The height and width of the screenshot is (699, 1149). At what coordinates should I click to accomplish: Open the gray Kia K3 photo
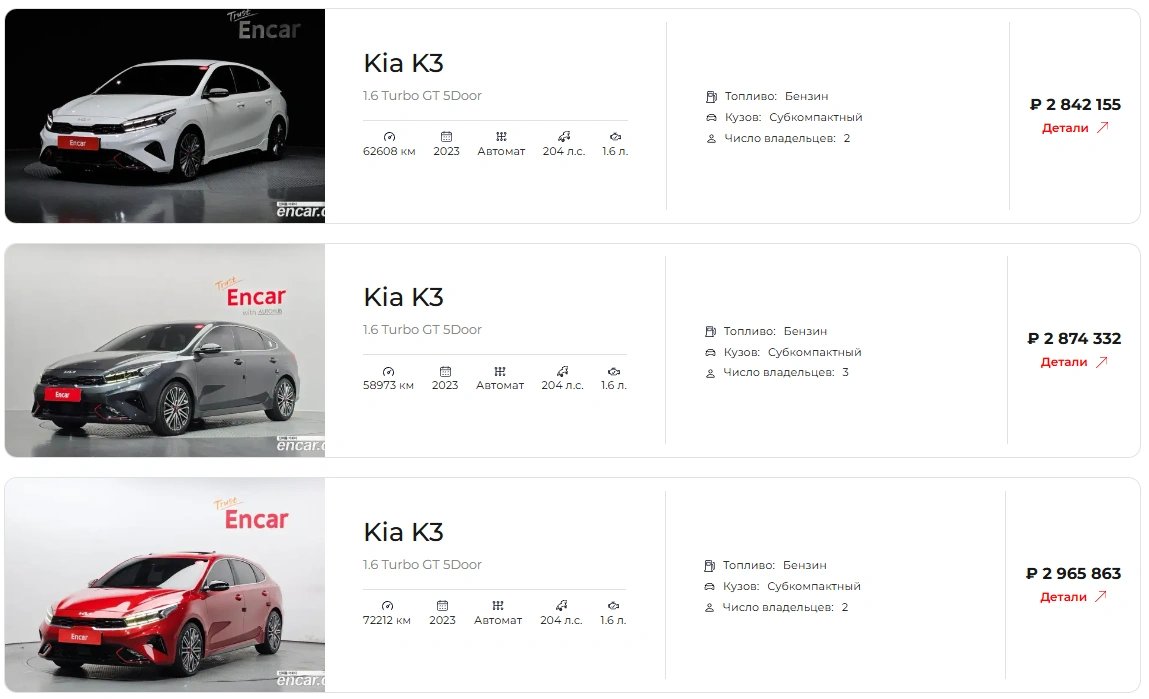tap(165, 350)
